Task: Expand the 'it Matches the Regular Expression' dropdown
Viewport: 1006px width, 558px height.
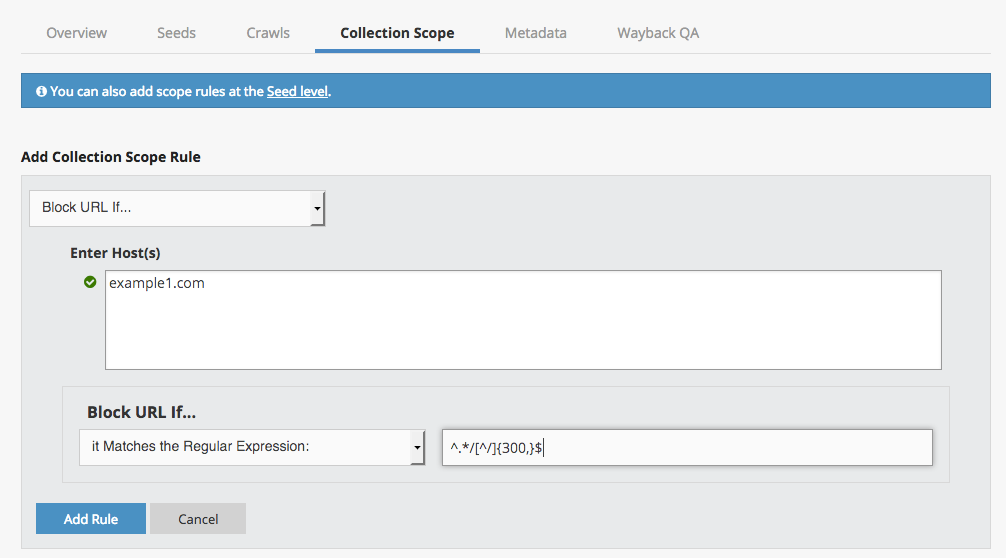Action: pyautogui.click(x=245, y=447)
